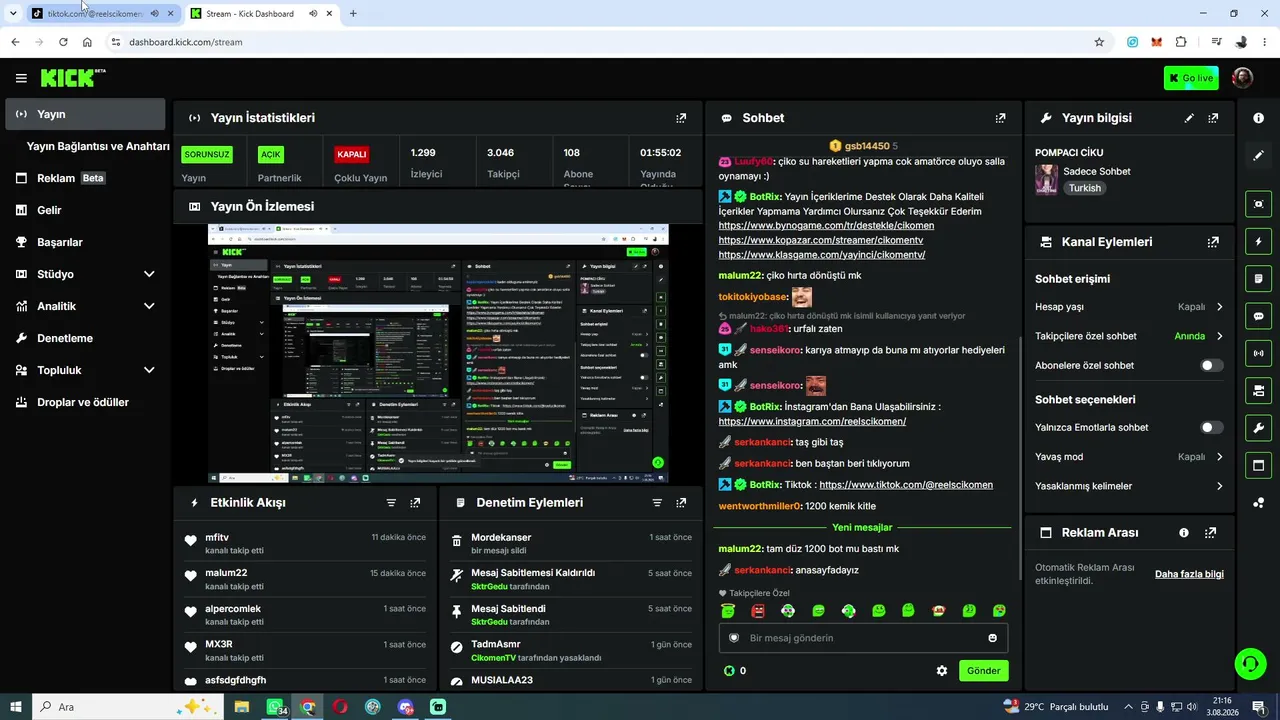The width and height of the screenshot is (1280, 720).
Task: Open Opera browser from the taskbar
Action: tap(341, 707)
